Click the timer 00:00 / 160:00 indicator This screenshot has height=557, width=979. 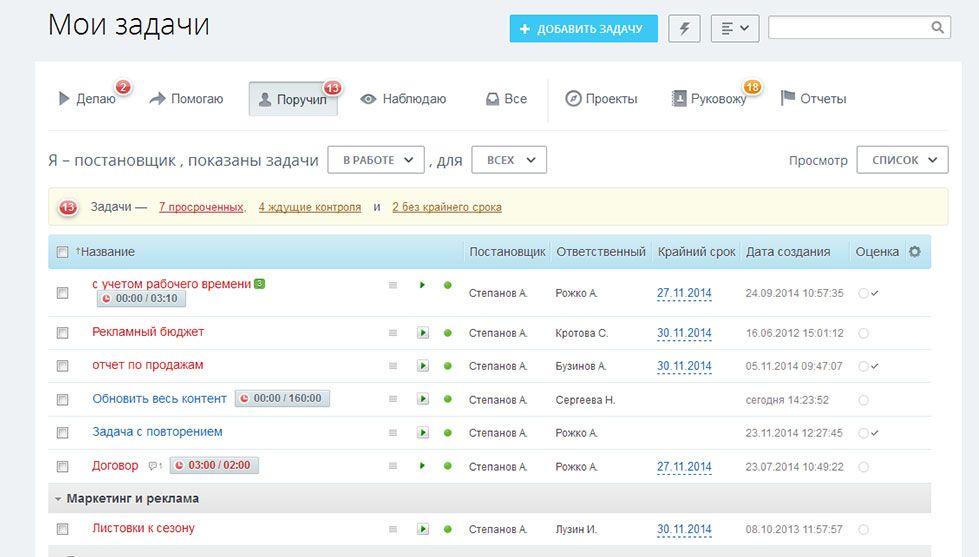pos(282,398)
